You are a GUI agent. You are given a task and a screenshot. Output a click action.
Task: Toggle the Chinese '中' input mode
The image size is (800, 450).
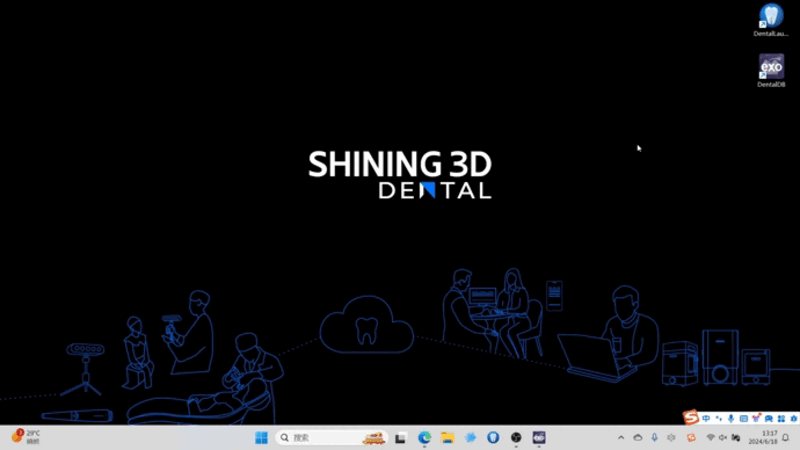(706, 418)
